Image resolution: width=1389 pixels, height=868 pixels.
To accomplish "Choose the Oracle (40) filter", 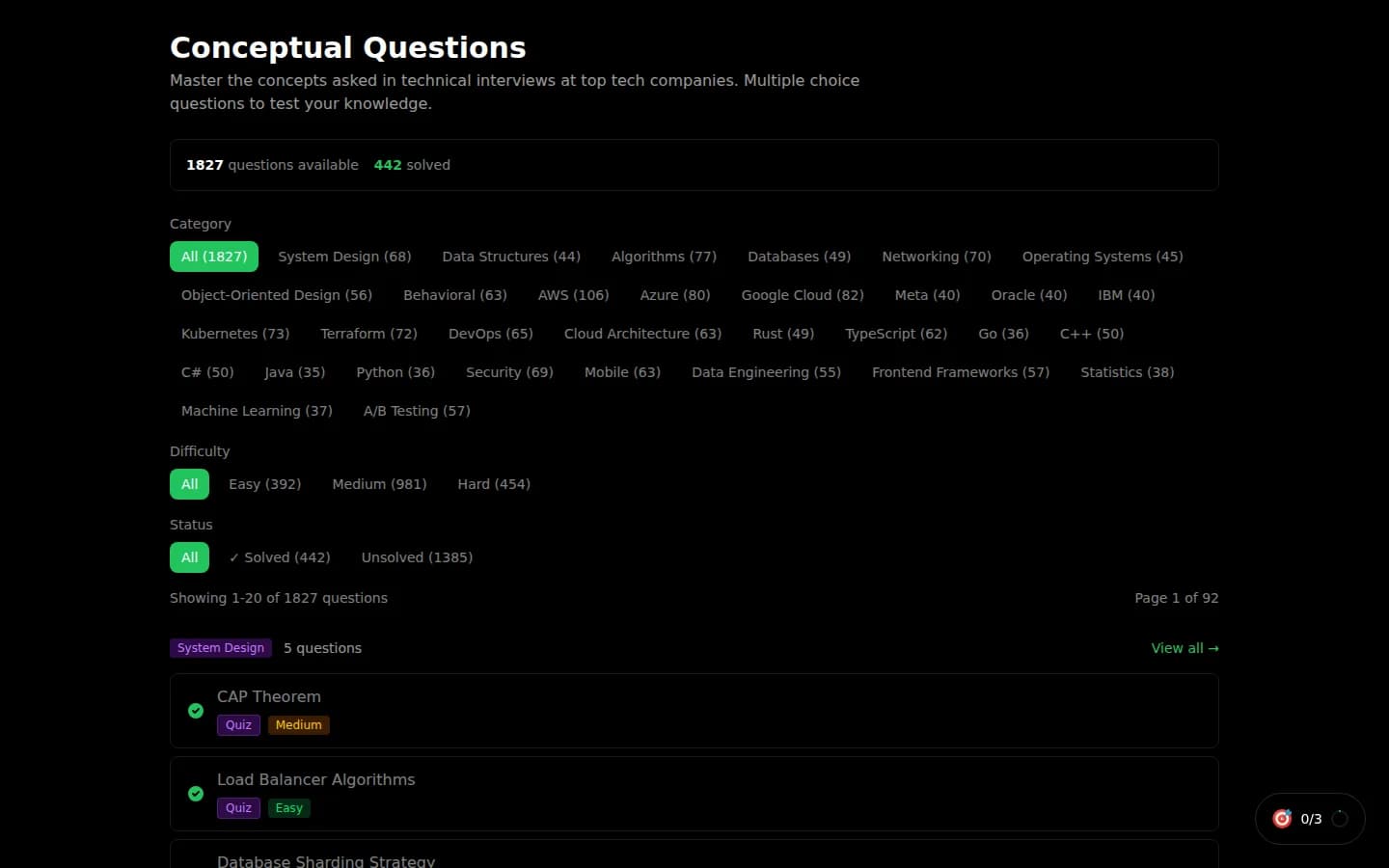I will click(x=1029, y=295).
